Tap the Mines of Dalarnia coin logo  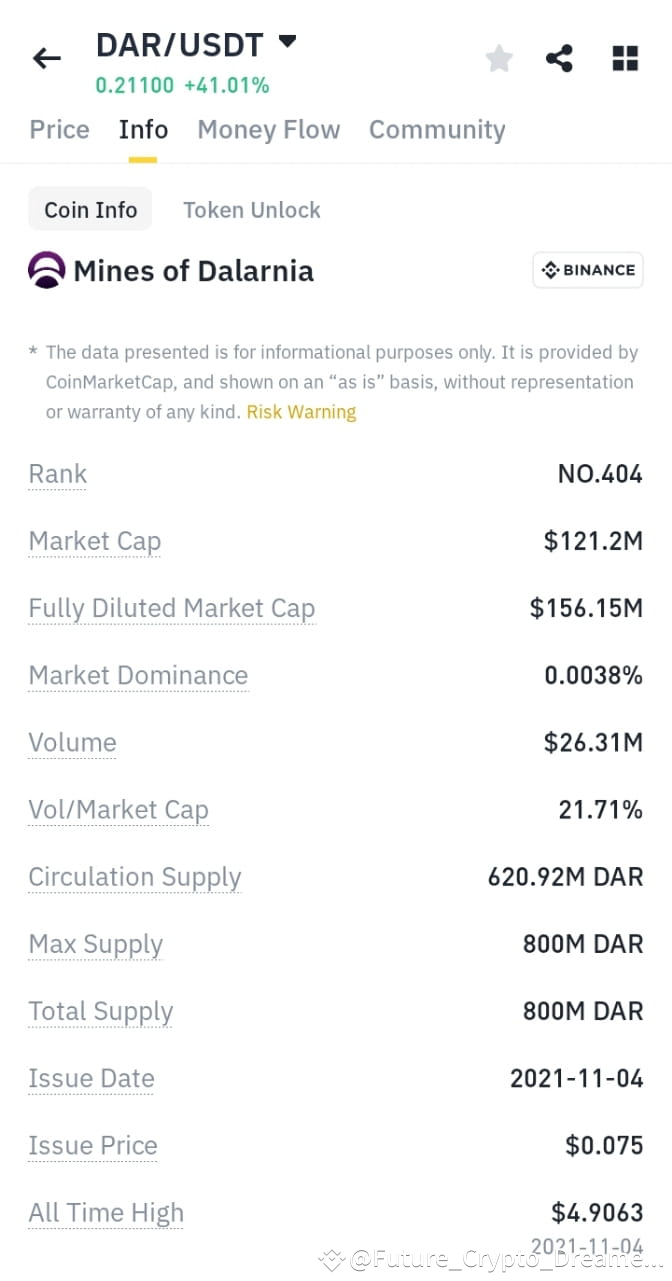45,270
